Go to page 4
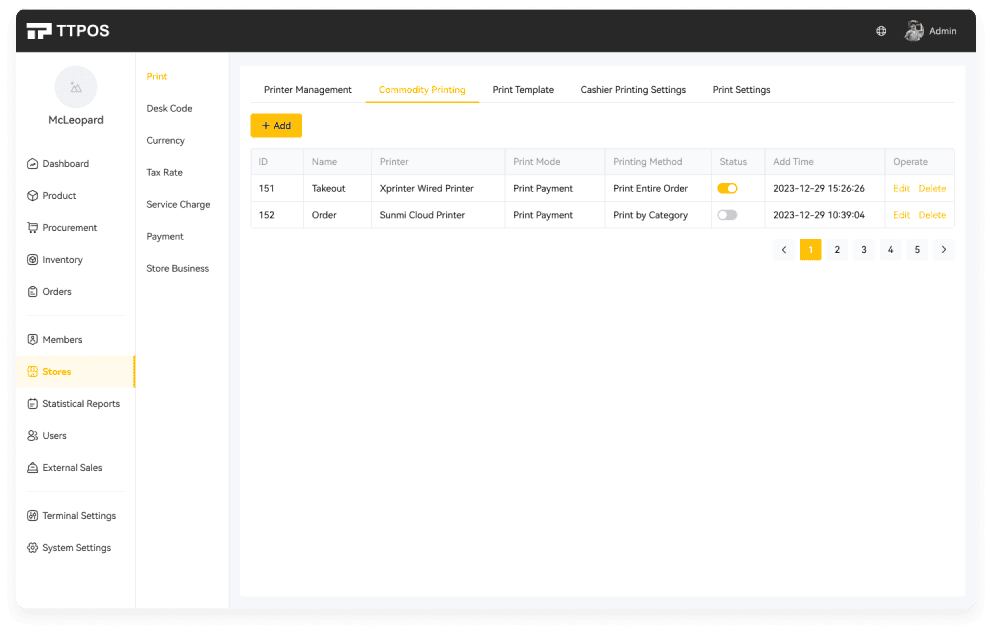This screenshot has width=992, height=633. click(x=890, y=250)
